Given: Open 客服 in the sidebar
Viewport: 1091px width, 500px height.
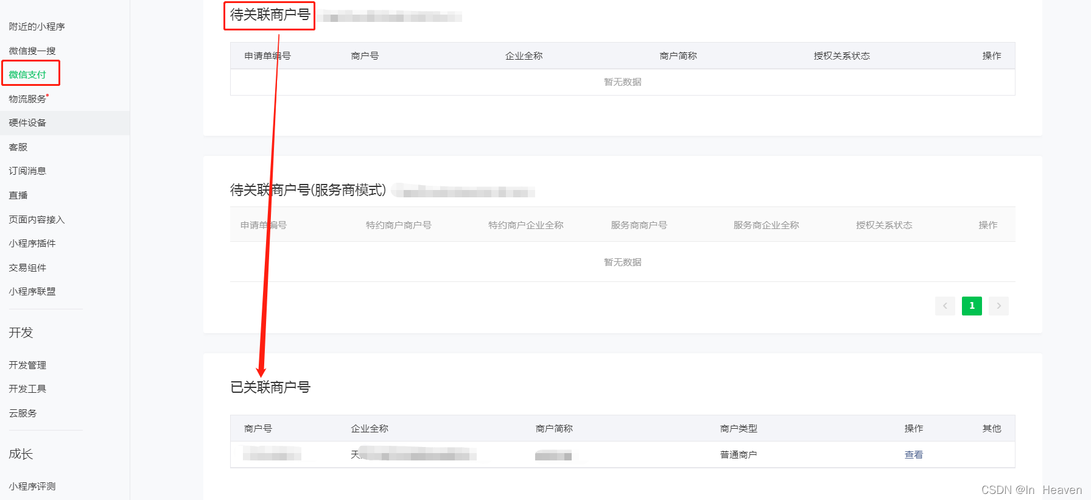Looking at the screenshot, I should (x=18, y=147).
